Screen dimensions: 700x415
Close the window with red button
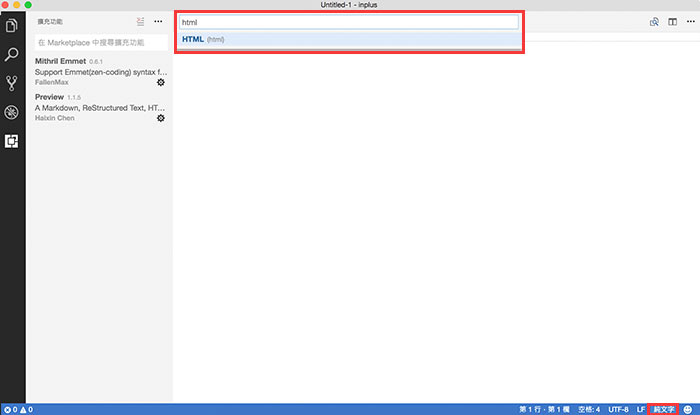point(4,4)
